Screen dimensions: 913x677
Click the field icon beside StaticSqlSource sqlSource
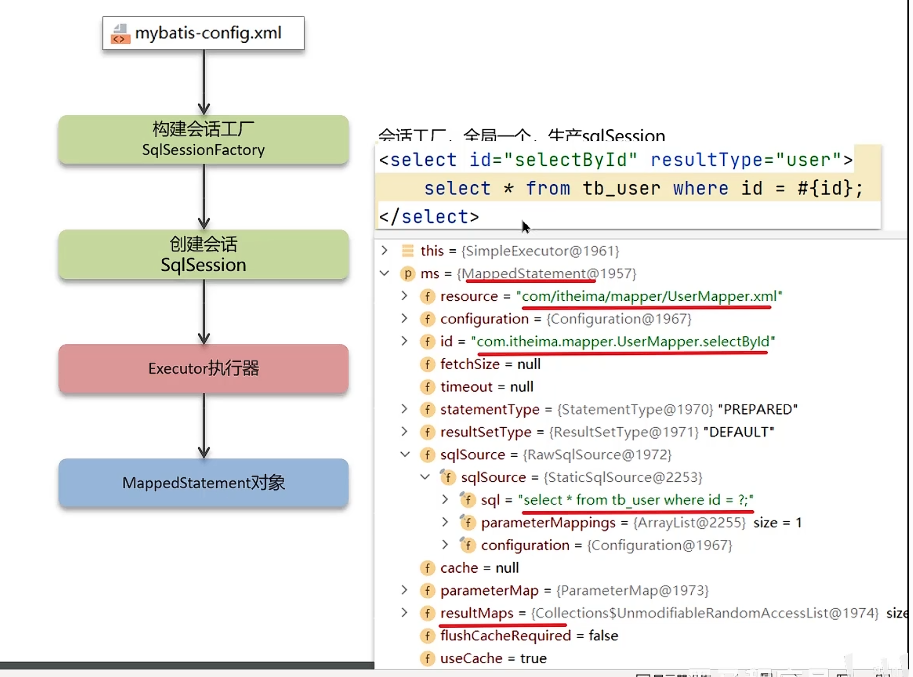coord(448,477)
